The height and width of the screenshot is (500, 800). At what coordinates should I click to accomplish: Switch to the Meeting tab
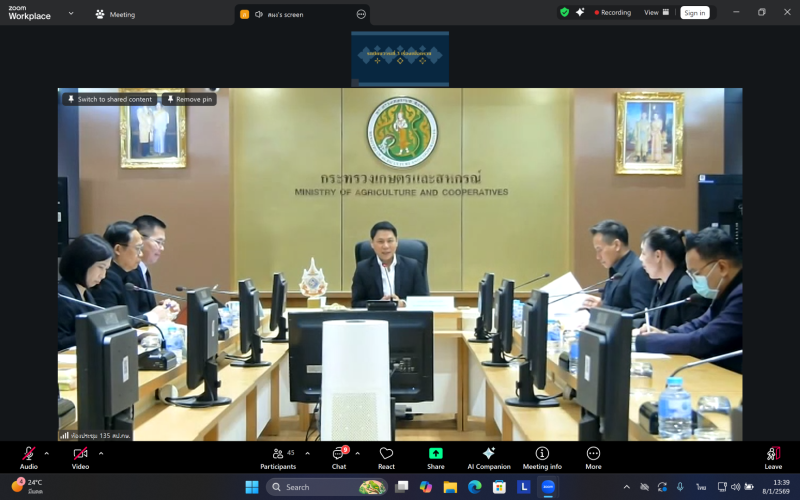pos(116,14)
